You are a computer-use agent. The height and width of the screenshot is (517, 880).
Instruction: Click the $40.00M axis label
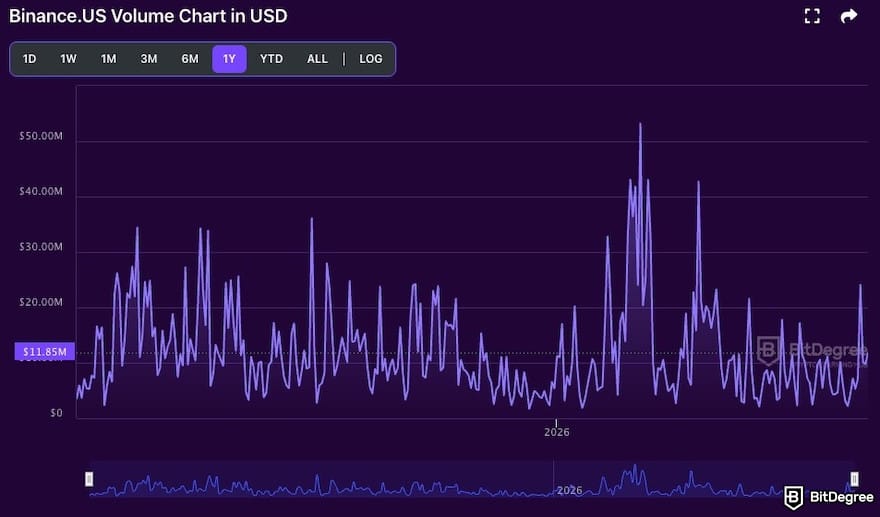click(41, 191)
